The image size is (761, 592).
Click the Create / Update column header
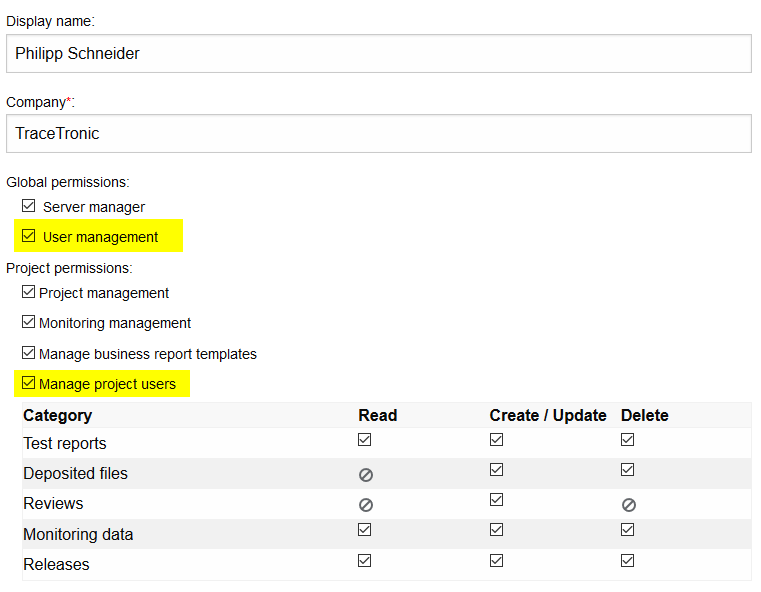[x=548, y=415]
